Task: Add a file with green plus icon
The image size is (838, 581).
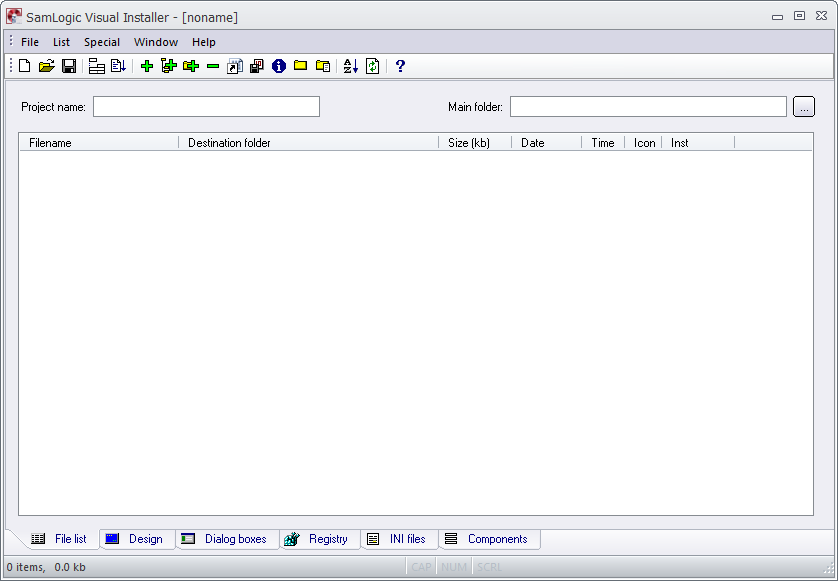Action: click(x=146, y=66)
